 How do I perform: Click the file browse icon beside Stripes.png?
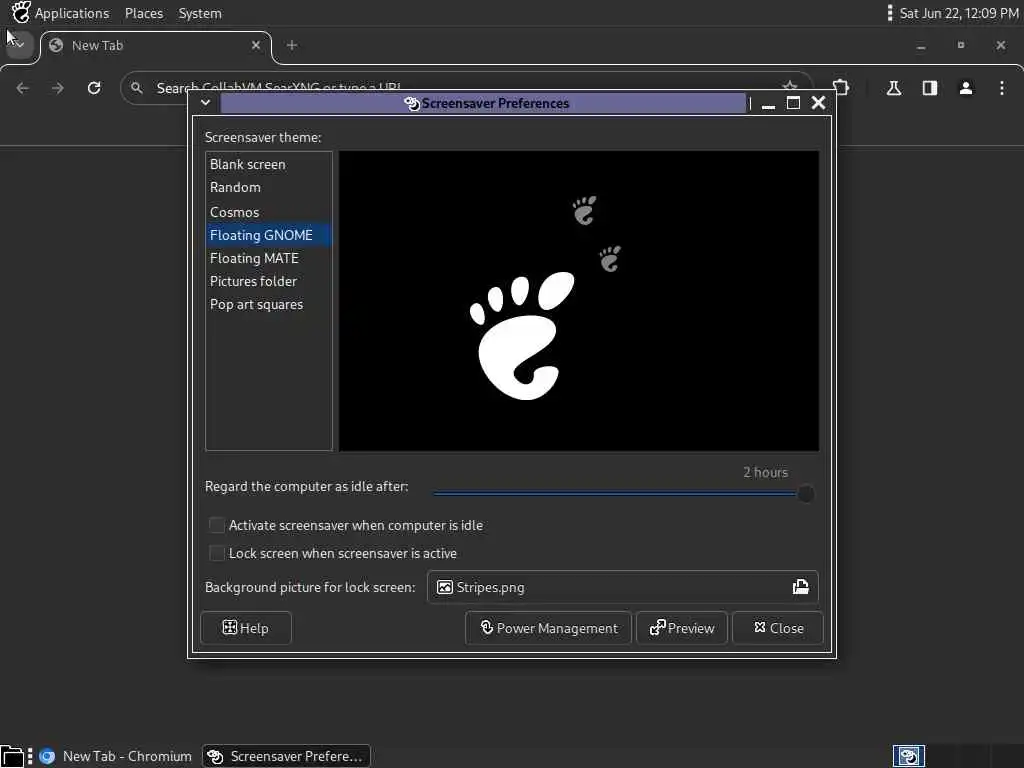[801, 587]
